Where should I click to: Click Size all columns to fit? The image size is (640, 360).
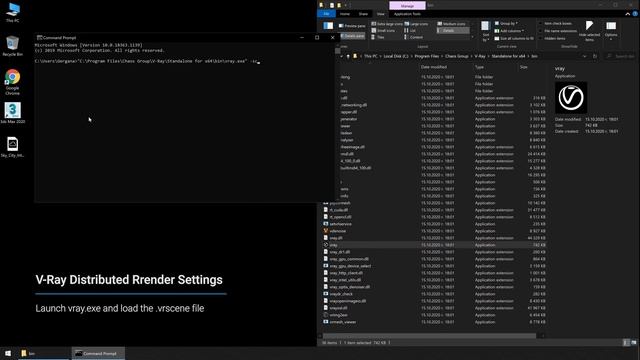coord(514,38)
